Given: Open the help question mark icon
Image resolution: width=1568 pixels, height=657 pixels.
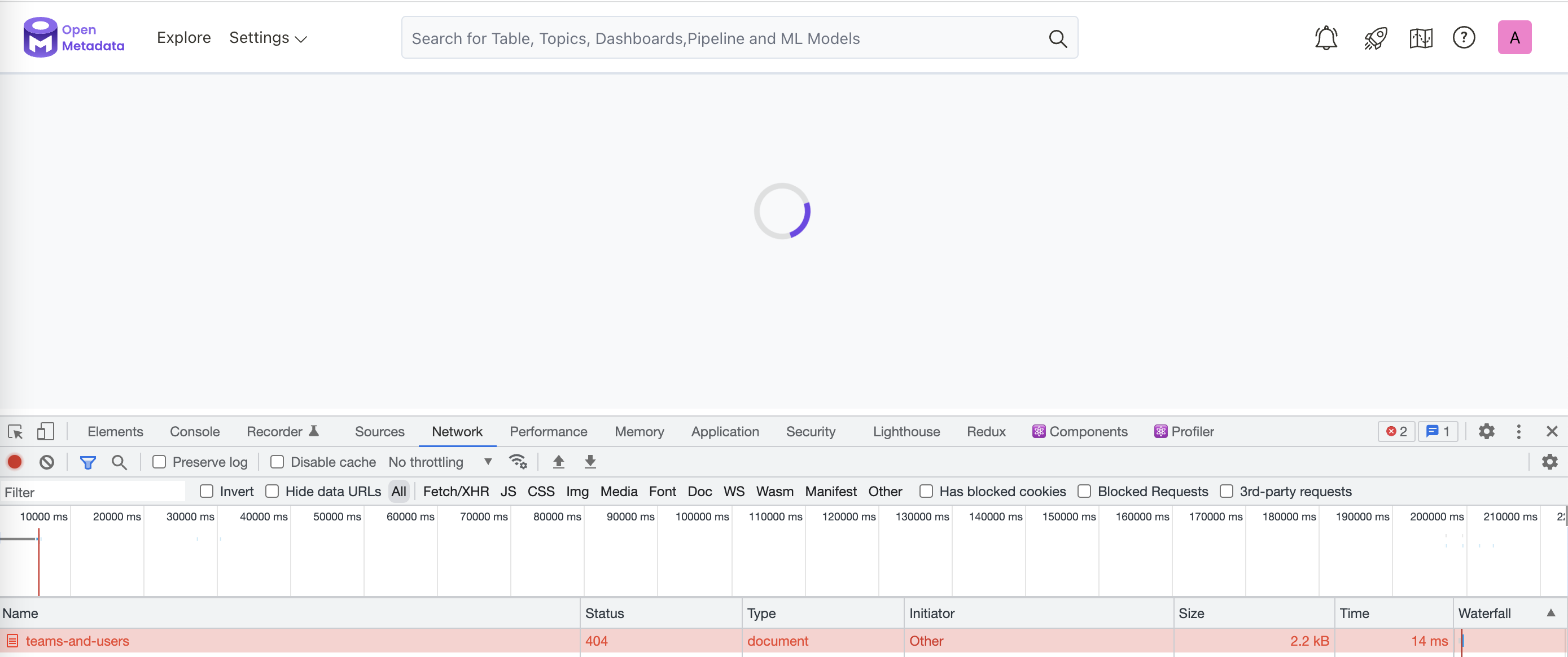Looking at the screenshot, I should click(x=1464, y=38).
